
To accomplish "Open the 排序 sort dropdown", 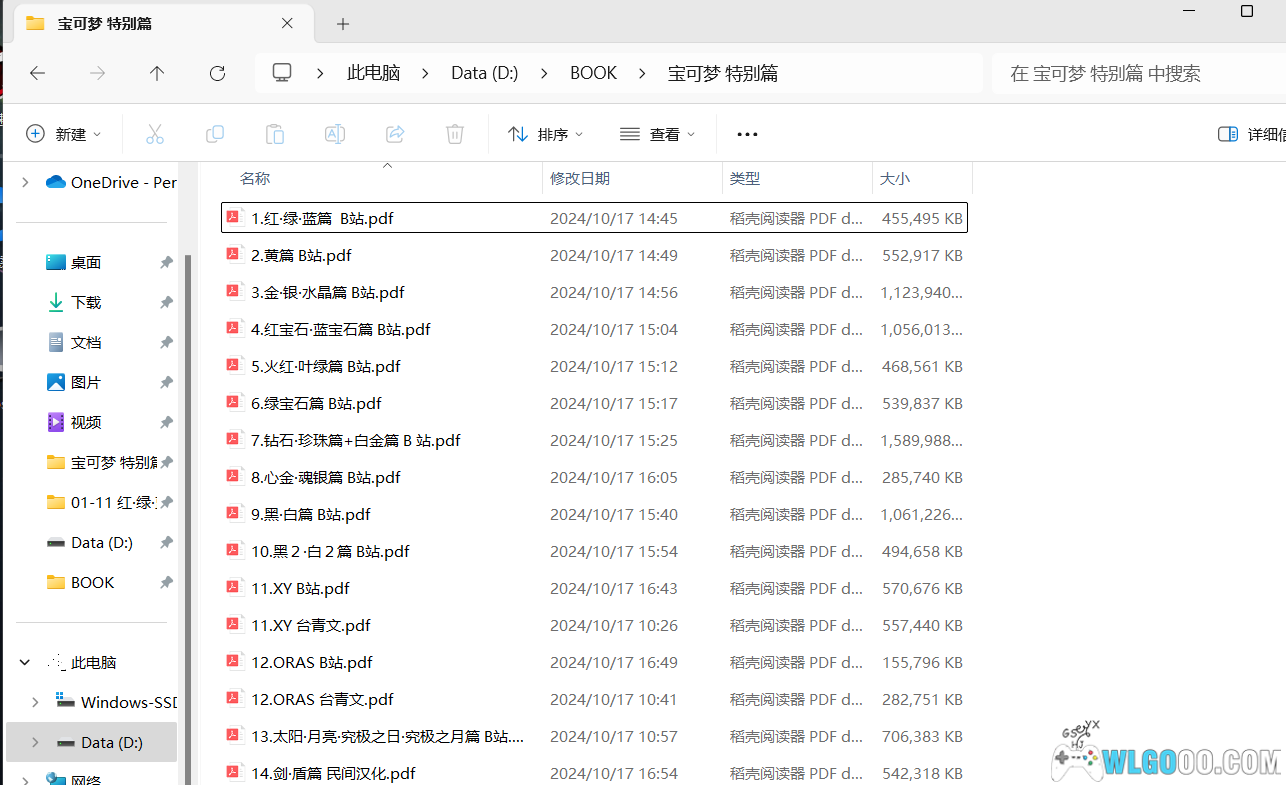I will [x=545, y=133].
